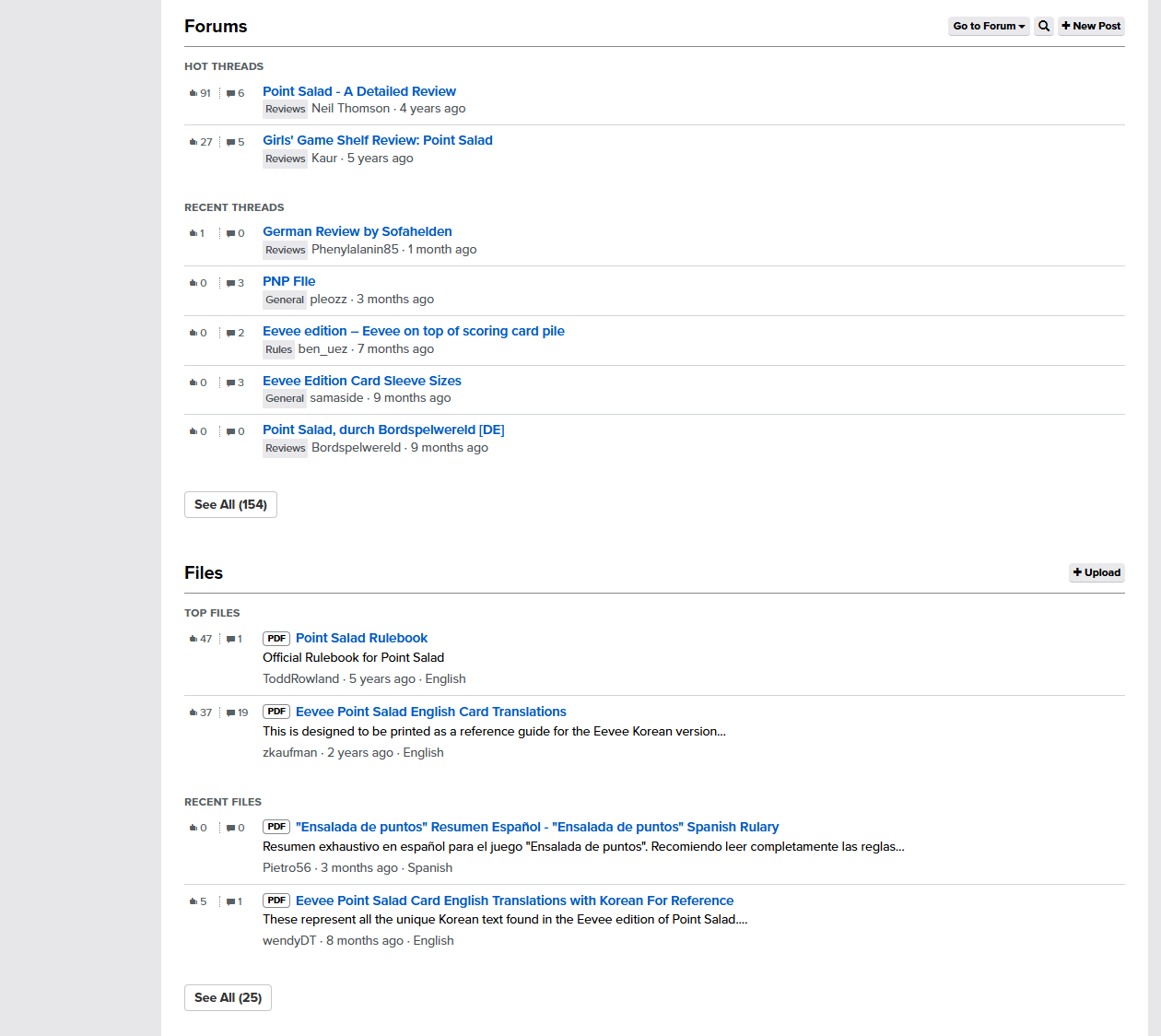Click comment icon on 'durch Bordspelwereld [DE]' row
The image size is (1161, 1036).
pyautogui.click(x=230, y=431)
